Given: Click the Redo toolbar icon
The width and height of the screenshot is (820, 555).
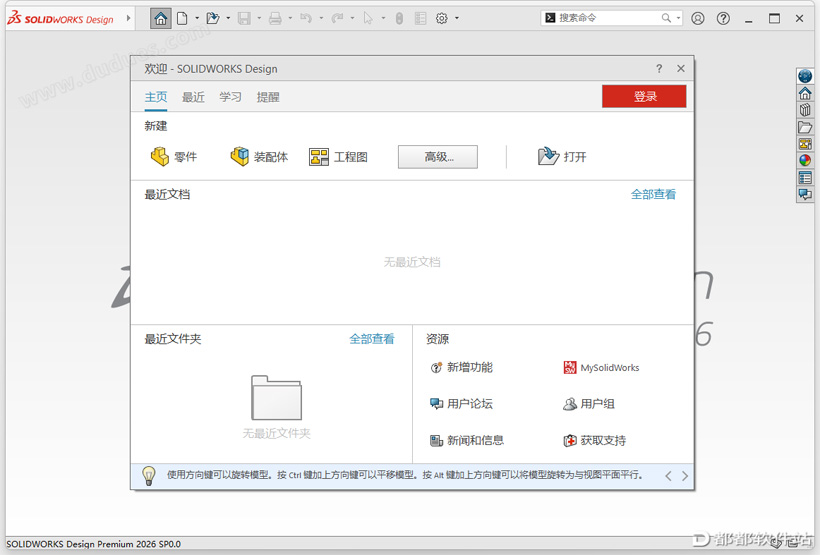Looking at the screenshot, I should click(337, 19).
